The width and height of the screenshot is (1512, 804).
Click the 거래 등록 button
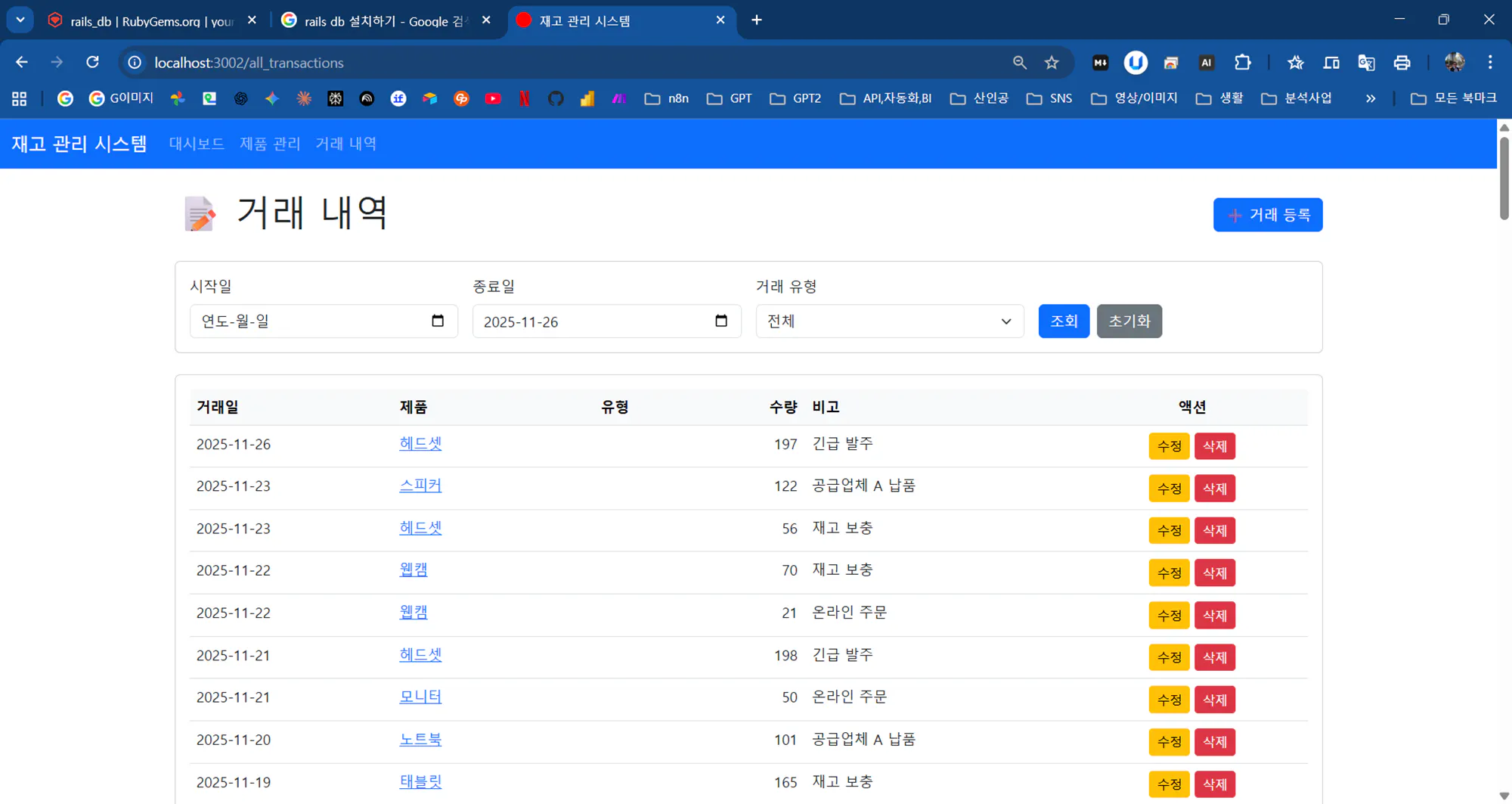(1268, 215)
